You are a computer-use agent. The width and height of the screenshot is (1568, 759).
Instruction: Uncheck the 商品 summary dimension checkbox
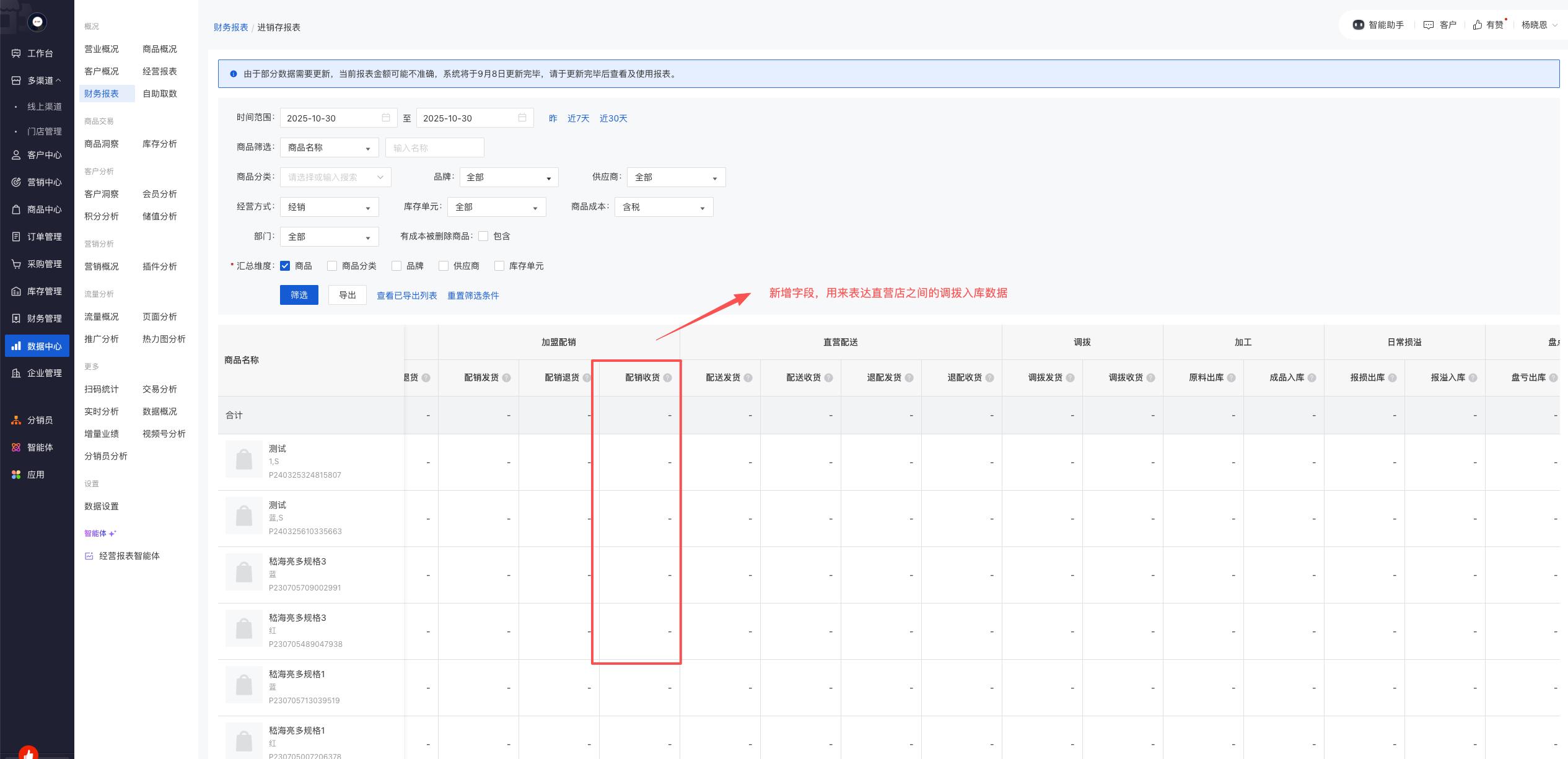285,266
